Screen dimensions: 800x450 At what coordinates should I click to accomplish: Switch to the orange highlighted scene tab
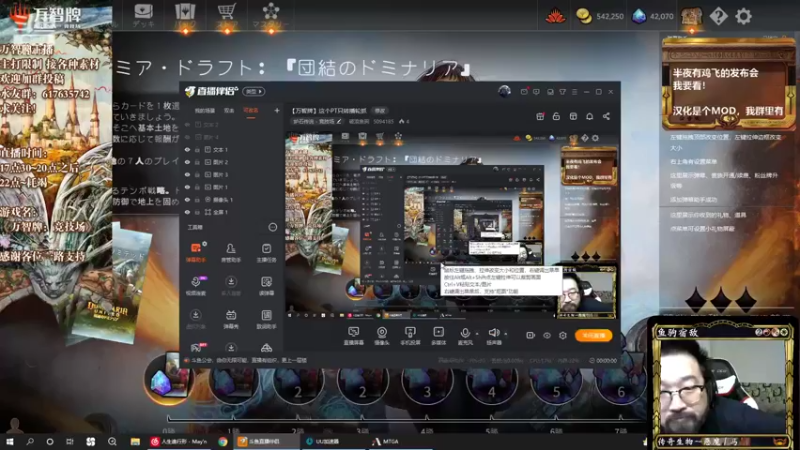coord(251,110)
